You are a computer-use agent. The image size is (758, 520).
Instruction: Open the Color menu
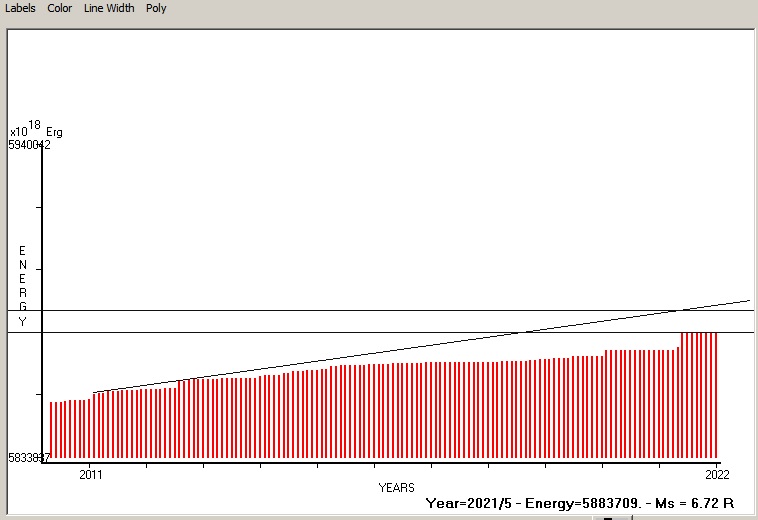[x=60, y=8]
